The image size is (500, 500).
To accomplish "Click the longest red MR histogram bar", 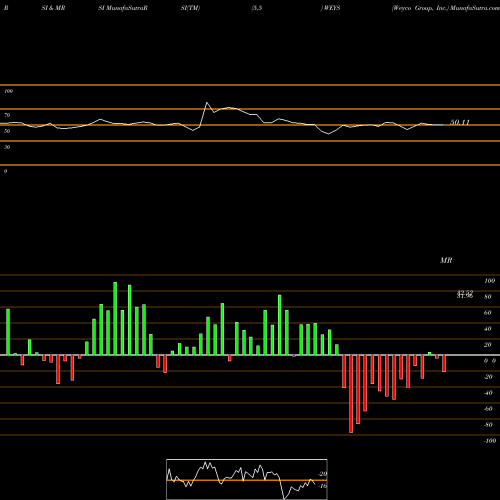I will pos(351,394).
